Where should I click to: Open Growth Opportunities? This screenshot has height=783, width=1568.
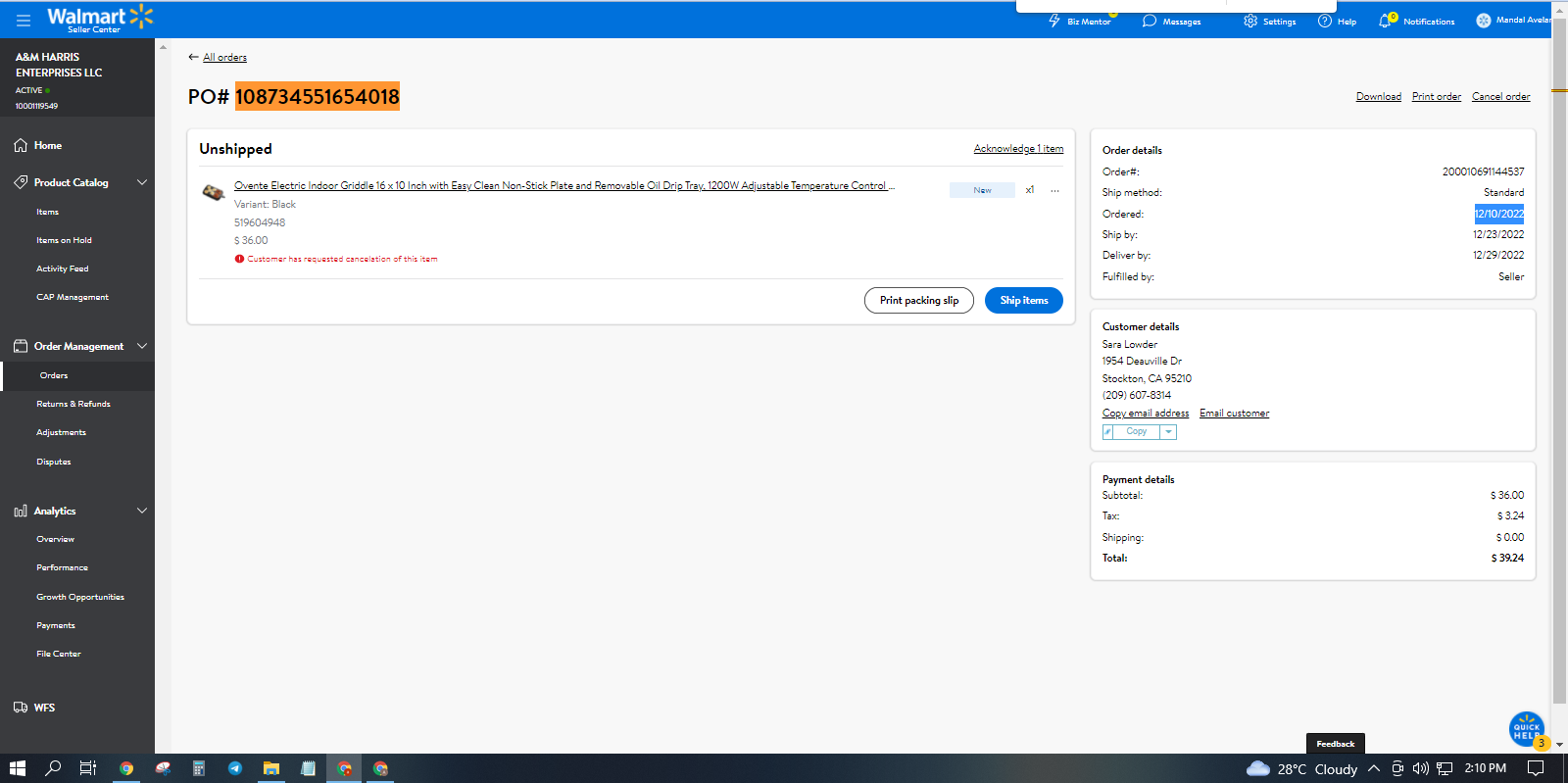[80, 597]
